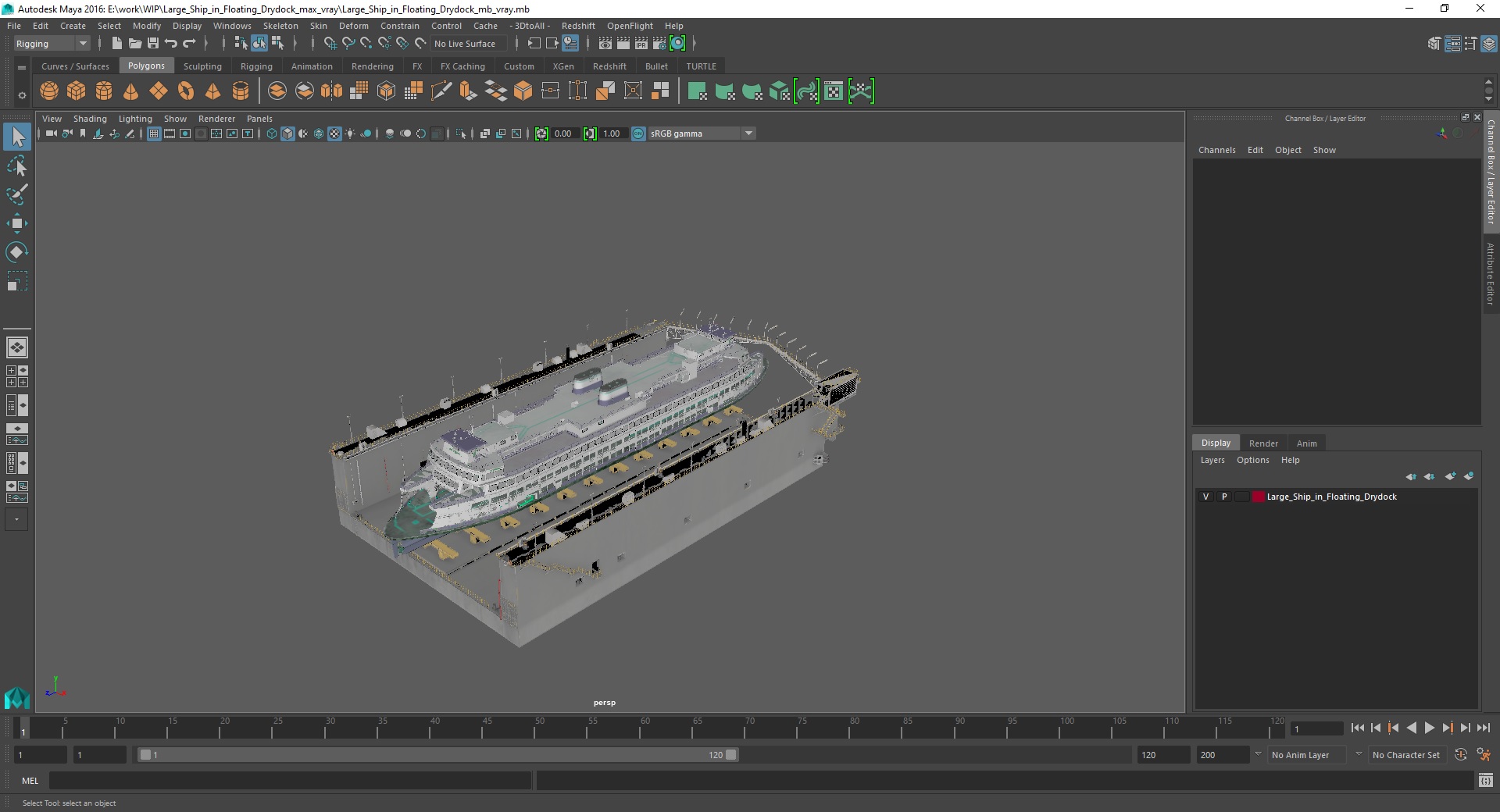The width and height of the screenshot is (1500, 812).
Task: Click the Save Scene icon
Action: click(153, 44)
